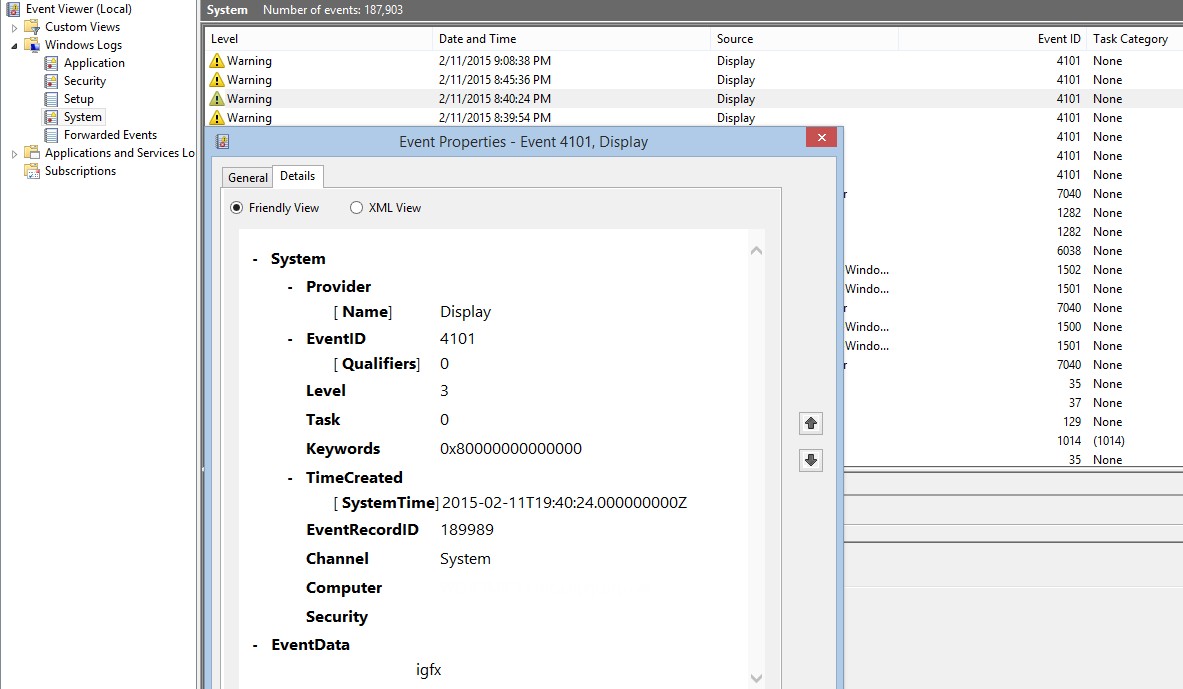1183x689 pixels.
Task: Collapse the EventData section
Action: (256, 645)
